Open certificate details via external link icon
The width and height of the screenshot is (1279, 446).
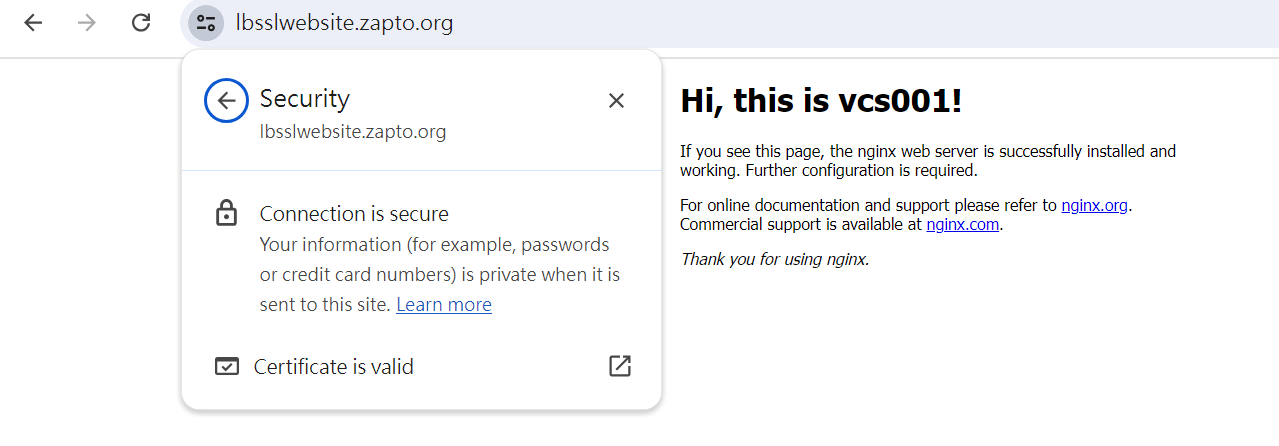pyautogui.click(x=620, y=366)
